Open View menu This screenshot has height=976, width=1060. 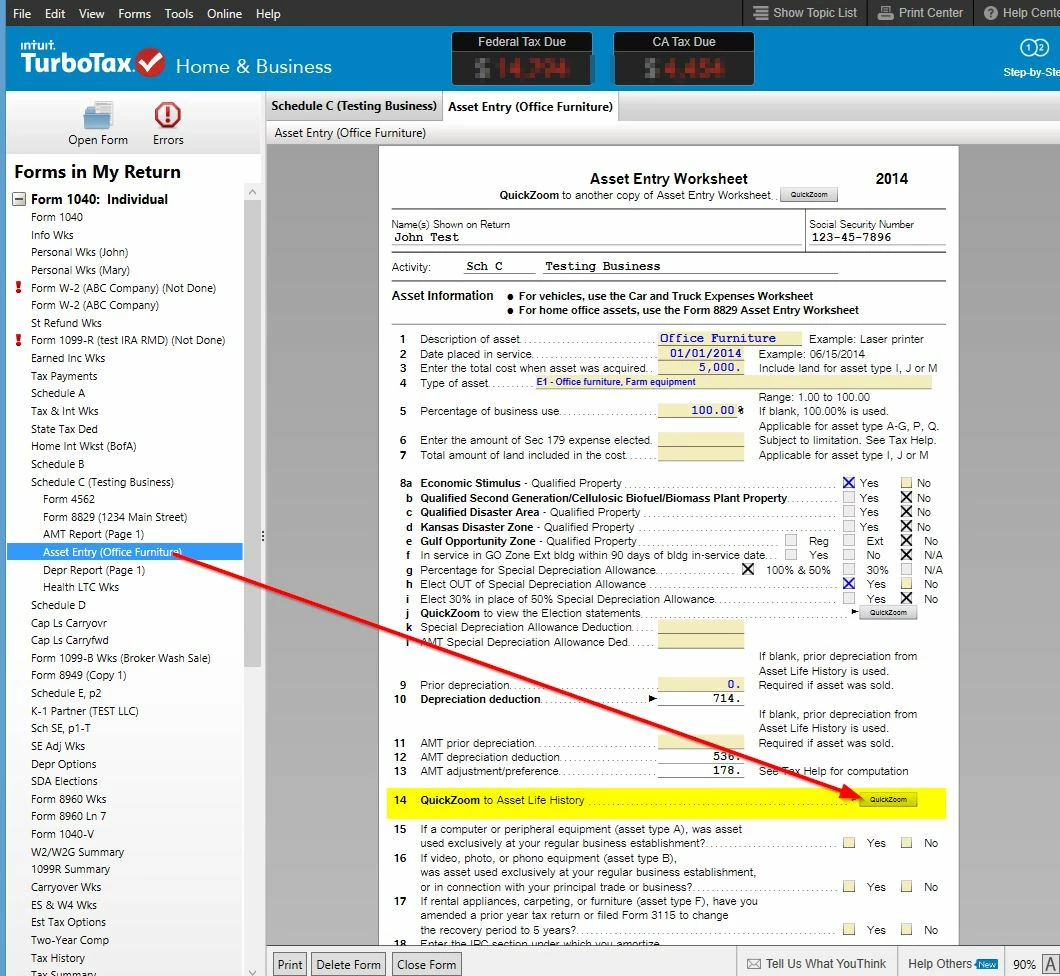(91, 14)
